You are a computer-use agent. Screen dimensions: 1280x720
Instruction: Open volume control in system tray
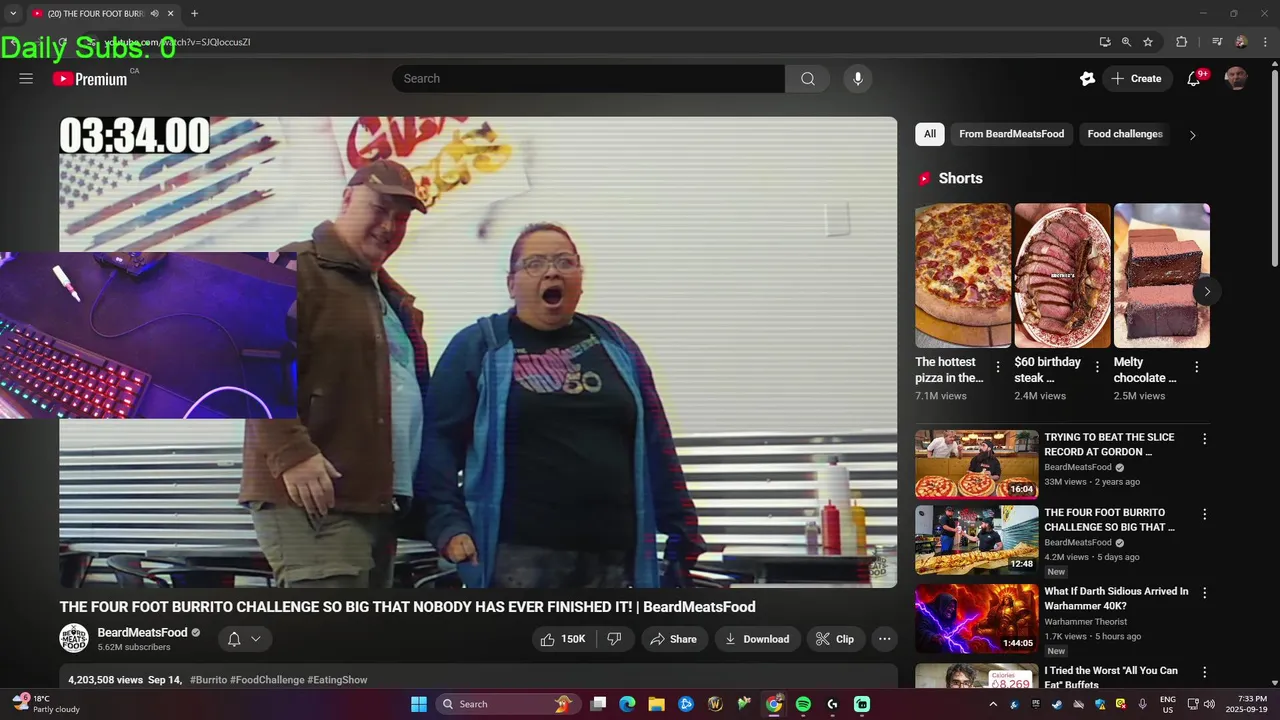[x=1208, y=705]
